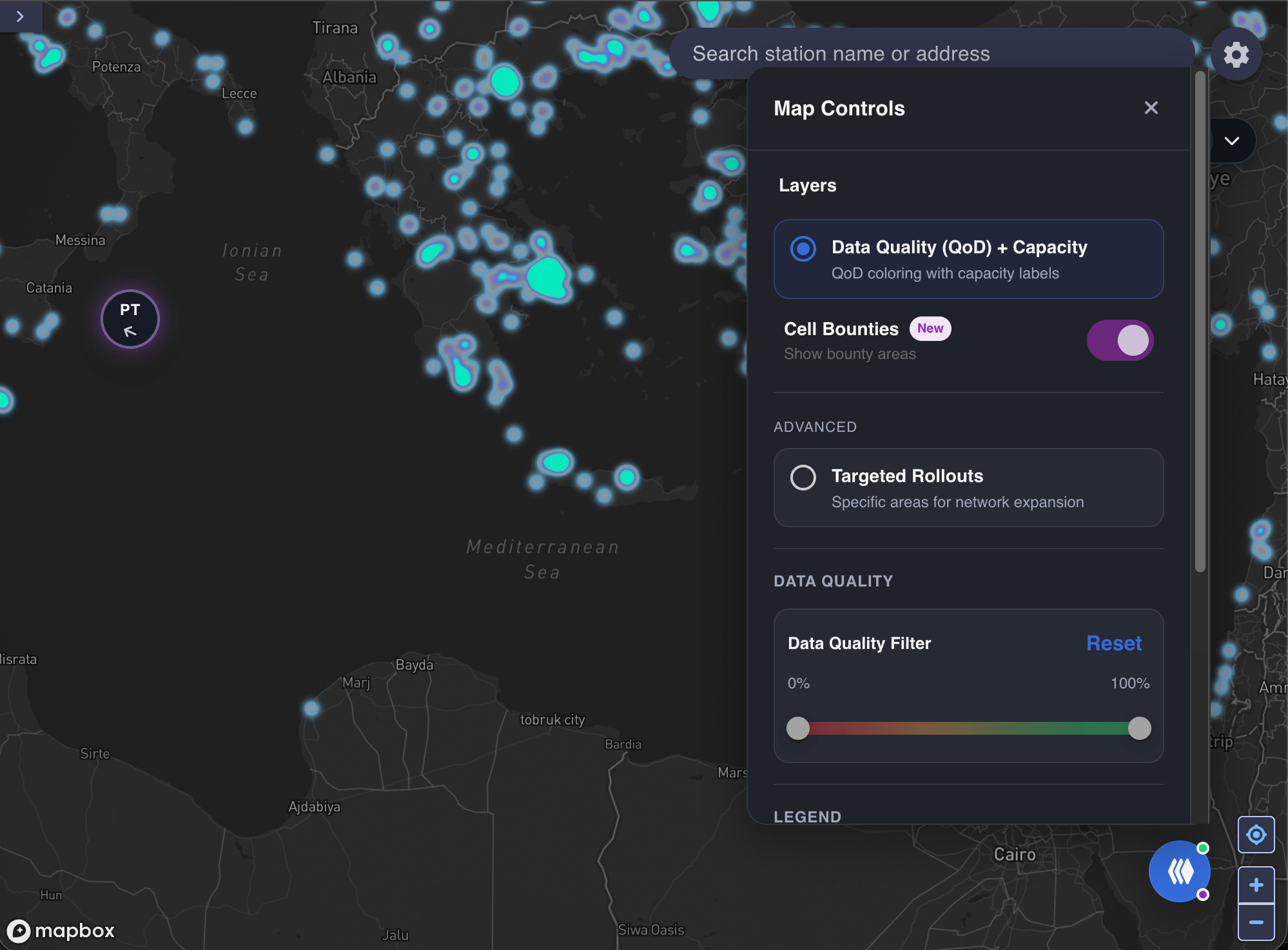Click the 0% end slider handle
The image size is (1288, 950).
(x=799, y=728)
